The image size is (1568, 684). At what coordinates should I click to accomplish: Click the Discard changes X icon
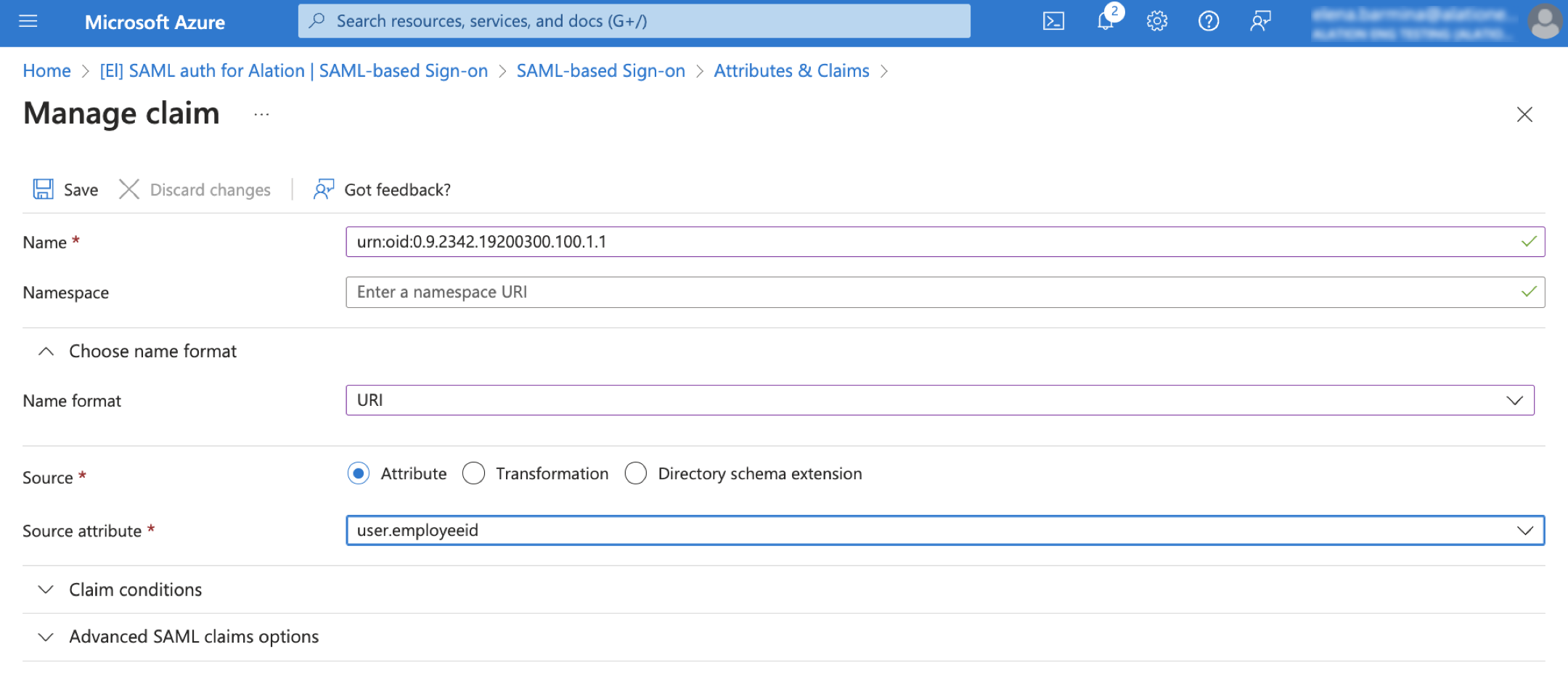tap(129, 190)
